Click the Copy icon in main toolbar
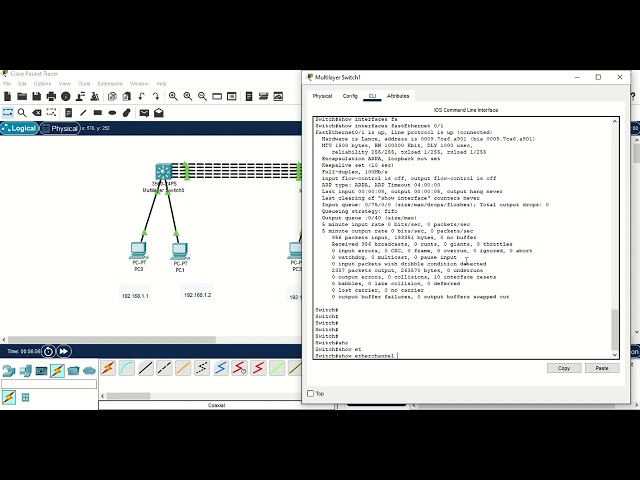The image size is (640, 480). [112, 96]
